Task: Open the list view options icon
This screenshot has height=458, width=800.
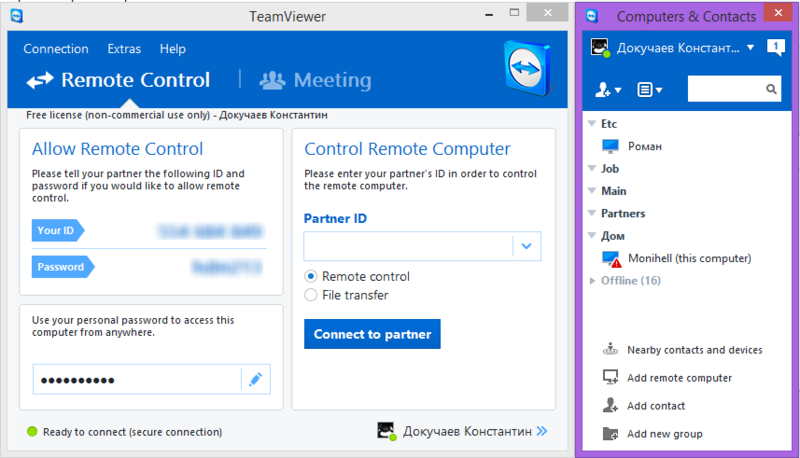Action: [x=649, y=90]
